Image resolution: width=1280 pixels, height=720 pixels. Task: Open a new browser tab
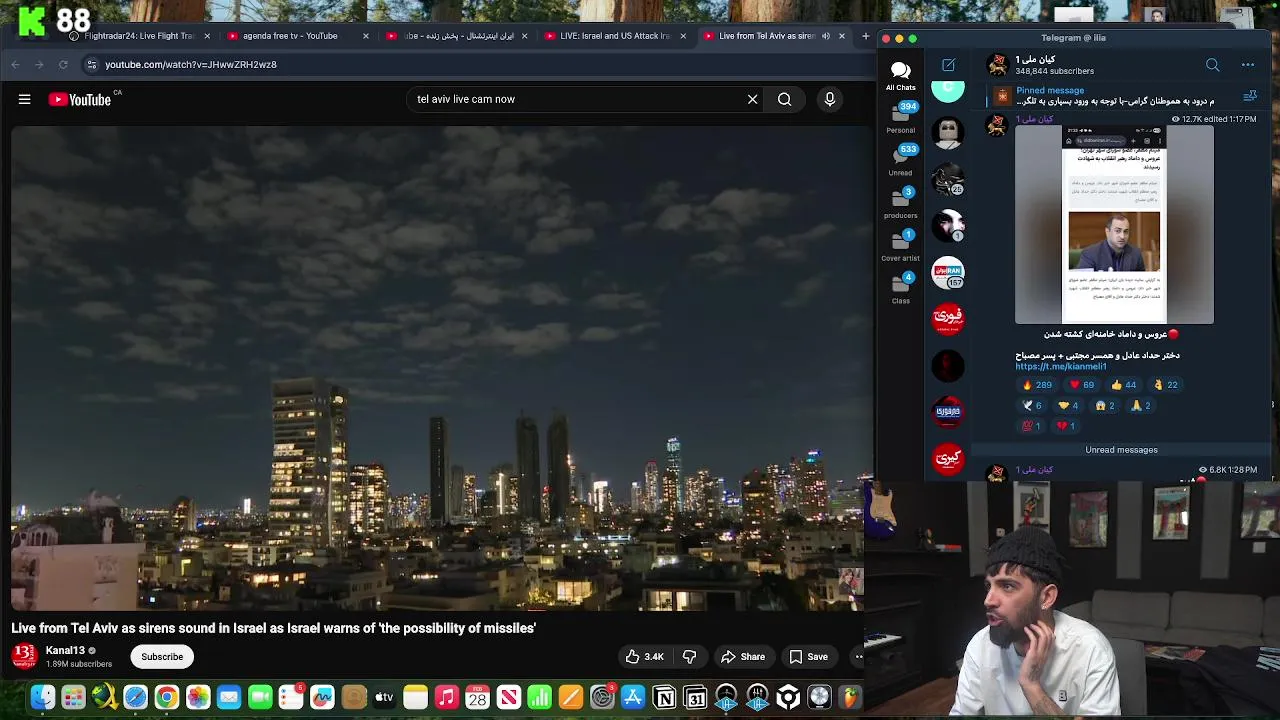tap(865, 36)
